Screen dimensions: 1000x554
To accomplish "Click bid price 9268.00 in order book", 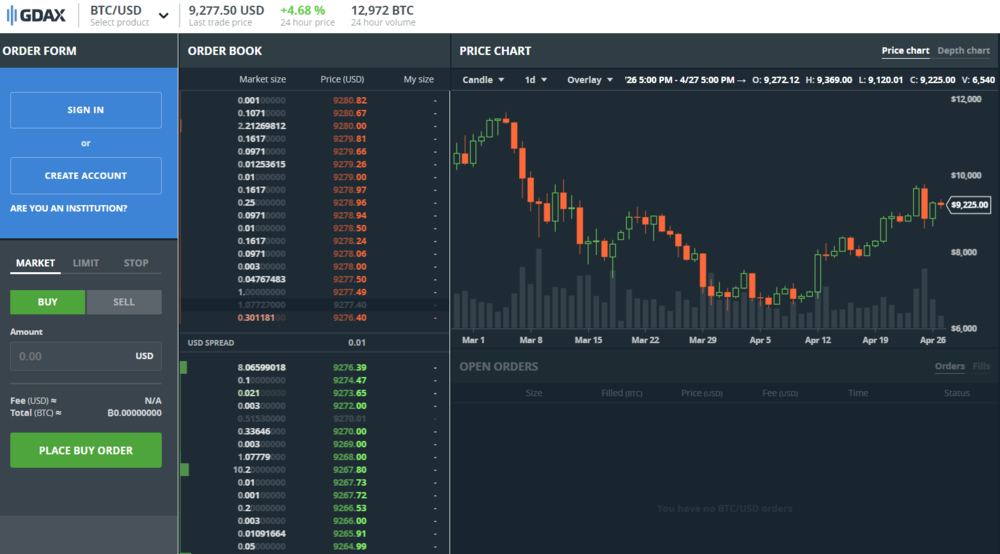I will tap(349, 457).
